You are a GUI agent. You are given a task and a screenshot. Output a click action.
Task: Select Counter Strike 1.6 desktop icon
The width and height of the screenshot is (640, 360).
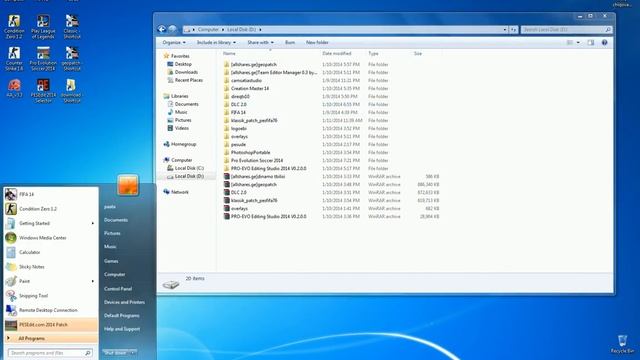point(14,59)
